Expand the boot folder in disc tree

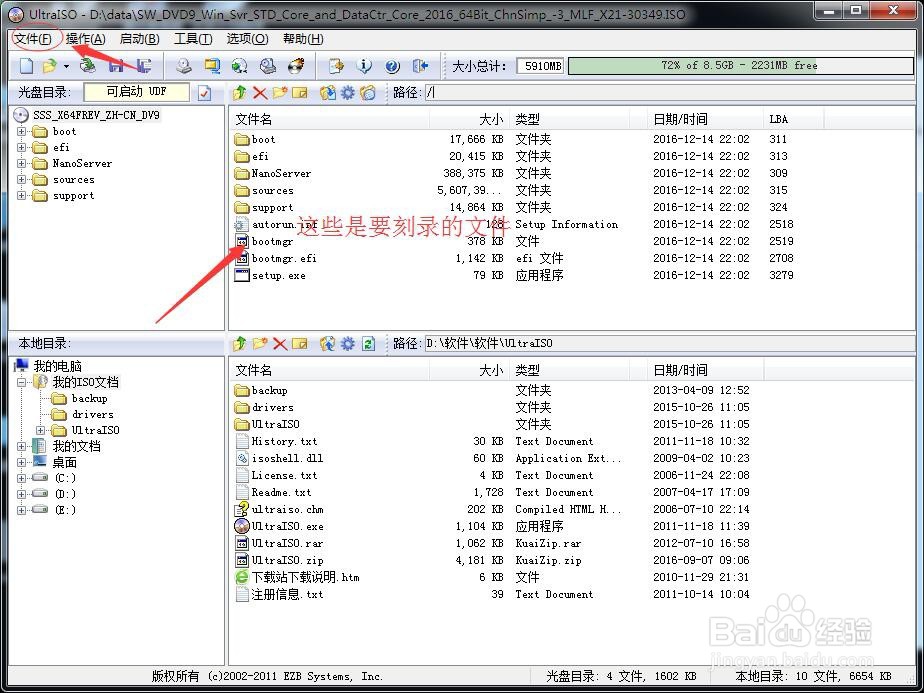pos(22,131)
